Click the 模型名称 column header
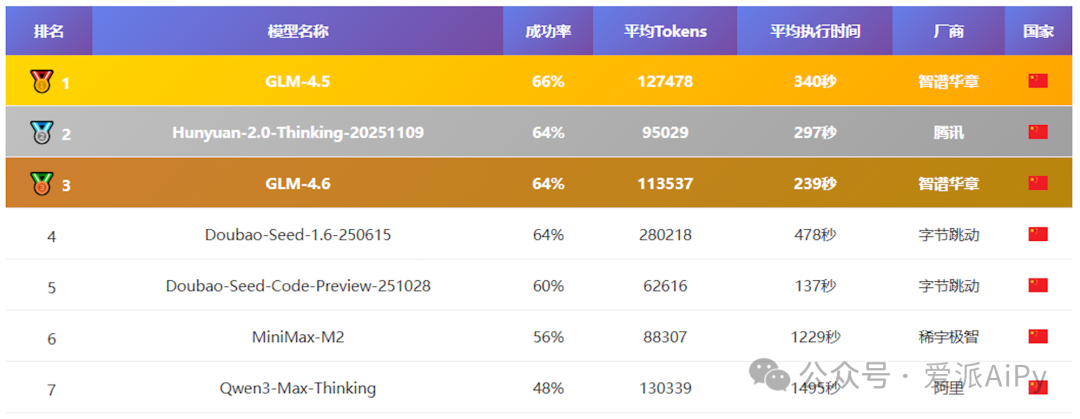Screen dimensions: 1080x419 [298, 31]
